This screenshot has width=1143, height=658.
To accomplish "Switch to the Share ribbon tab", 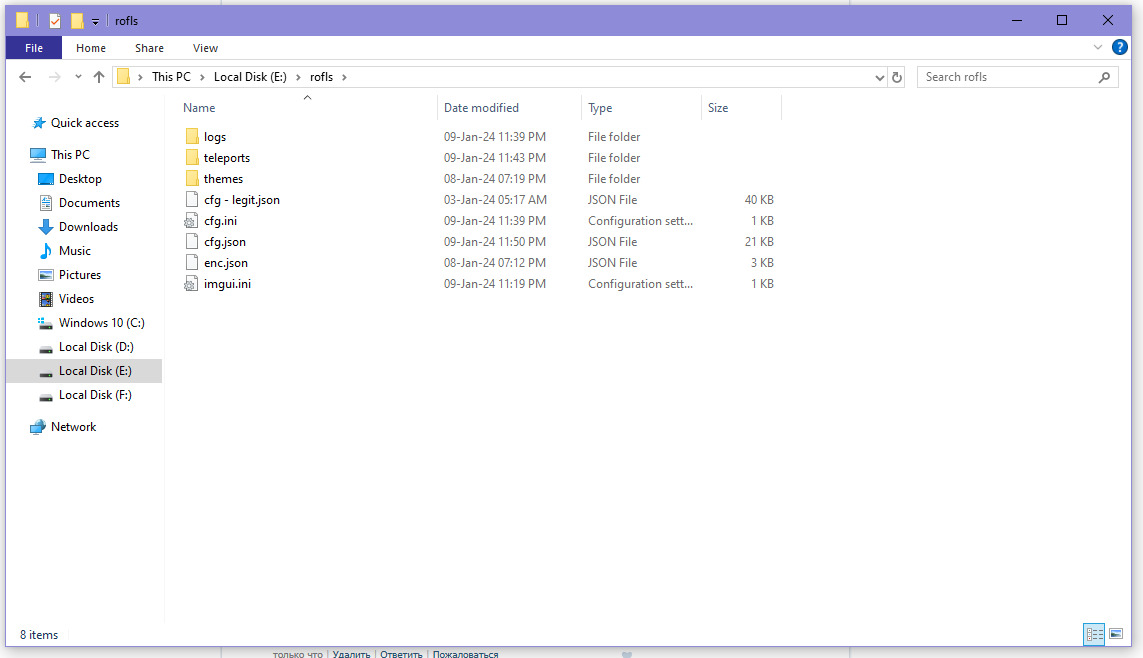I will tap(149, 48).
